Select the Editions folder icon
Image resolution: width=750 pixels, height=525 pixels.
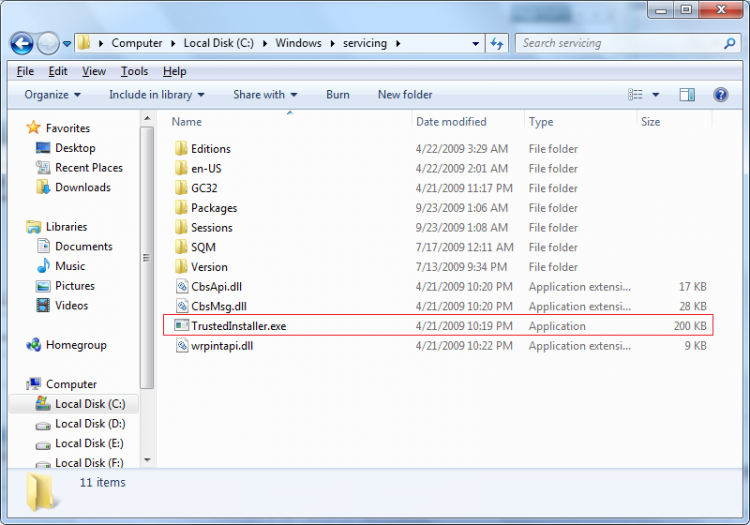pyautogui.click(x=181, y=148)
